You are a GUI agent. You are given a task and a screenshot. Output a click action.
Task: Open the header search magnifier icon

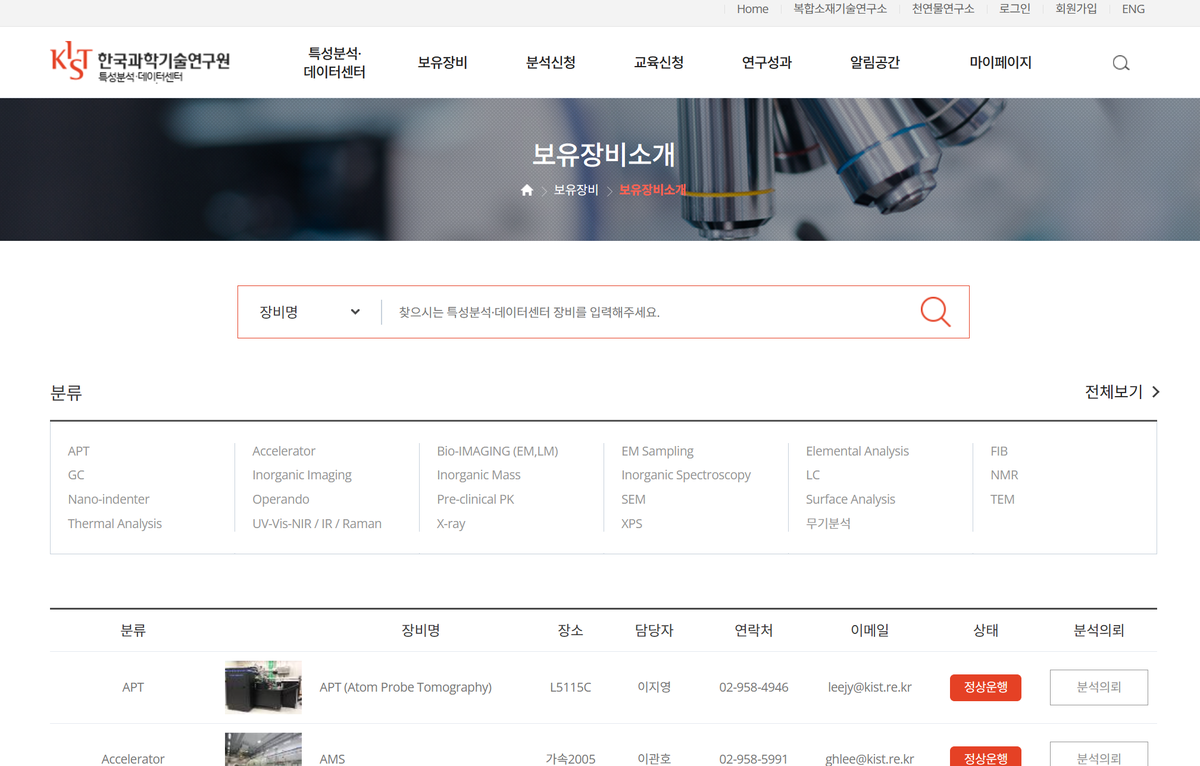coord(1121,63)
